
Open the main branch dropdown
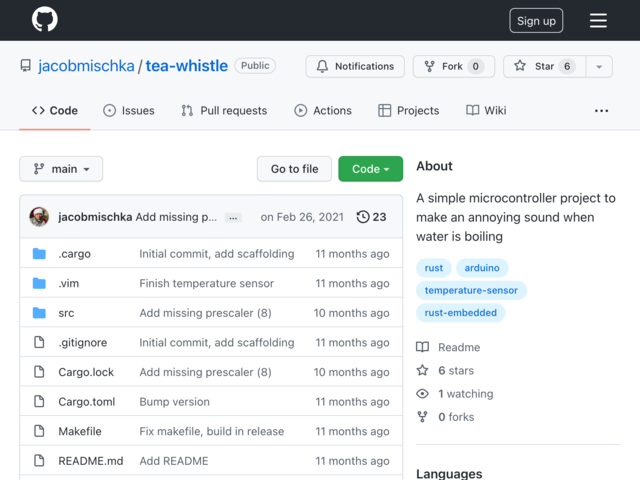61,169
